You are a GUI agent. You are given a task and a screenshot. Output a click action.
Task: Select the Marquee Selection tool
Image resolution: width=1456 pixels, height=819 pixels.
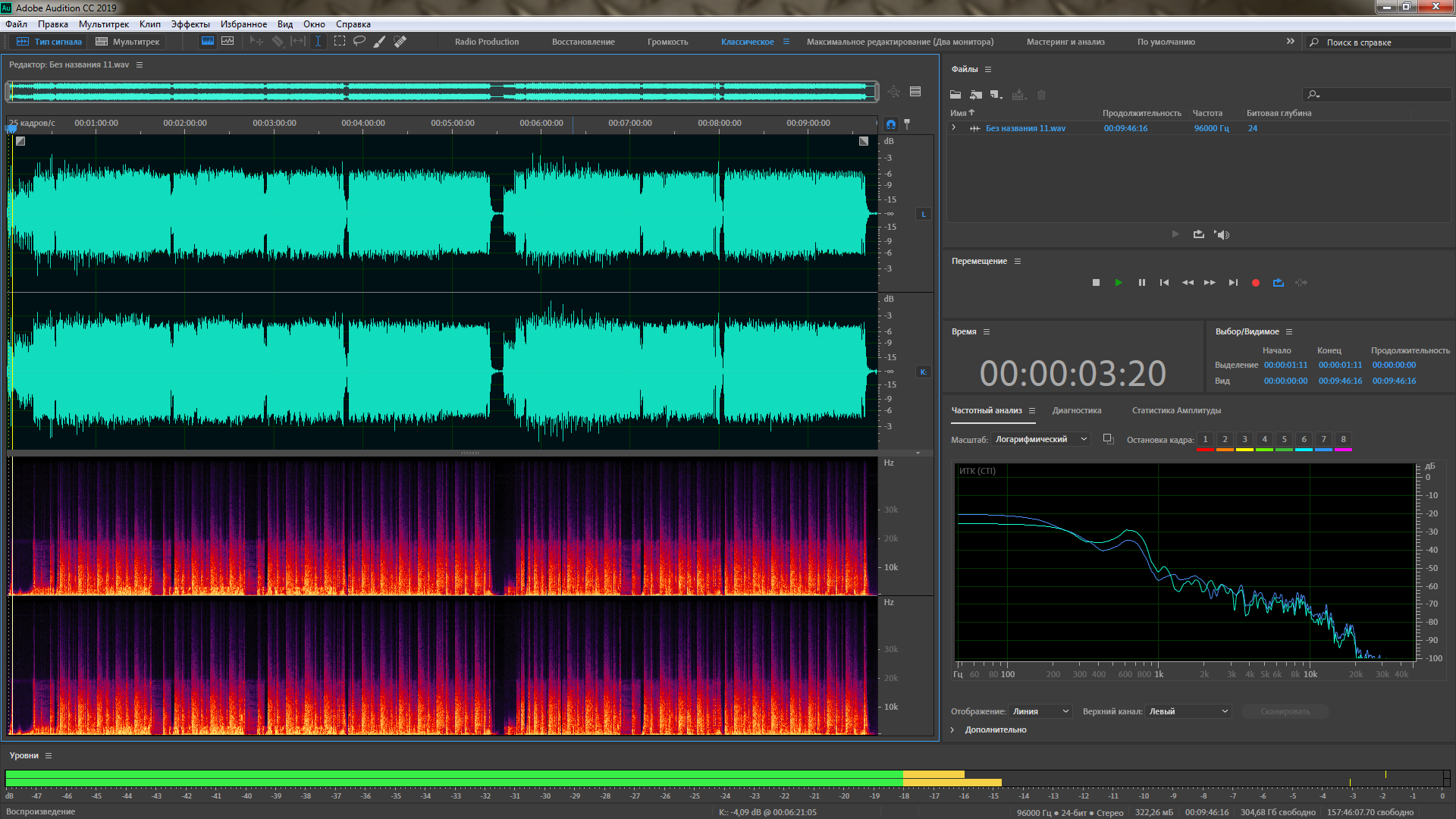(339, 42)
